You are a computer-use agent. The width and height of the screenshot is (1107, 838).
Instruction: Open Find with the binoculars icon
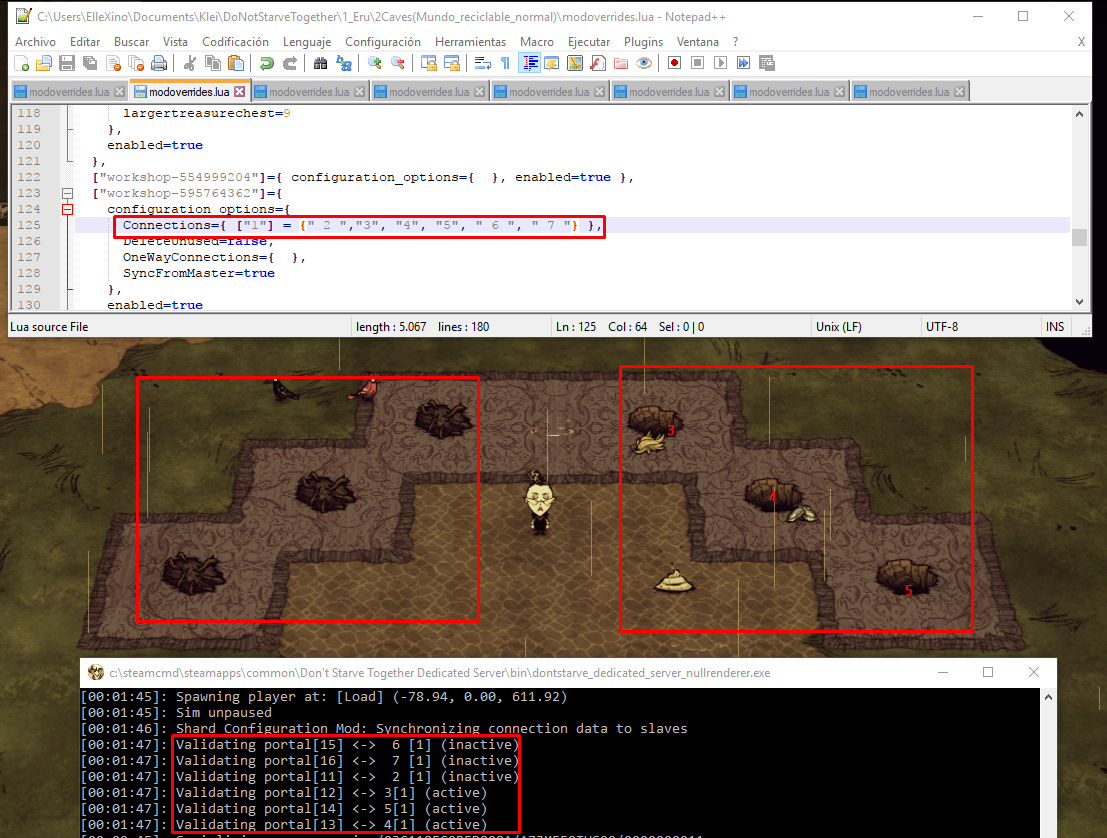coord(321,63)
